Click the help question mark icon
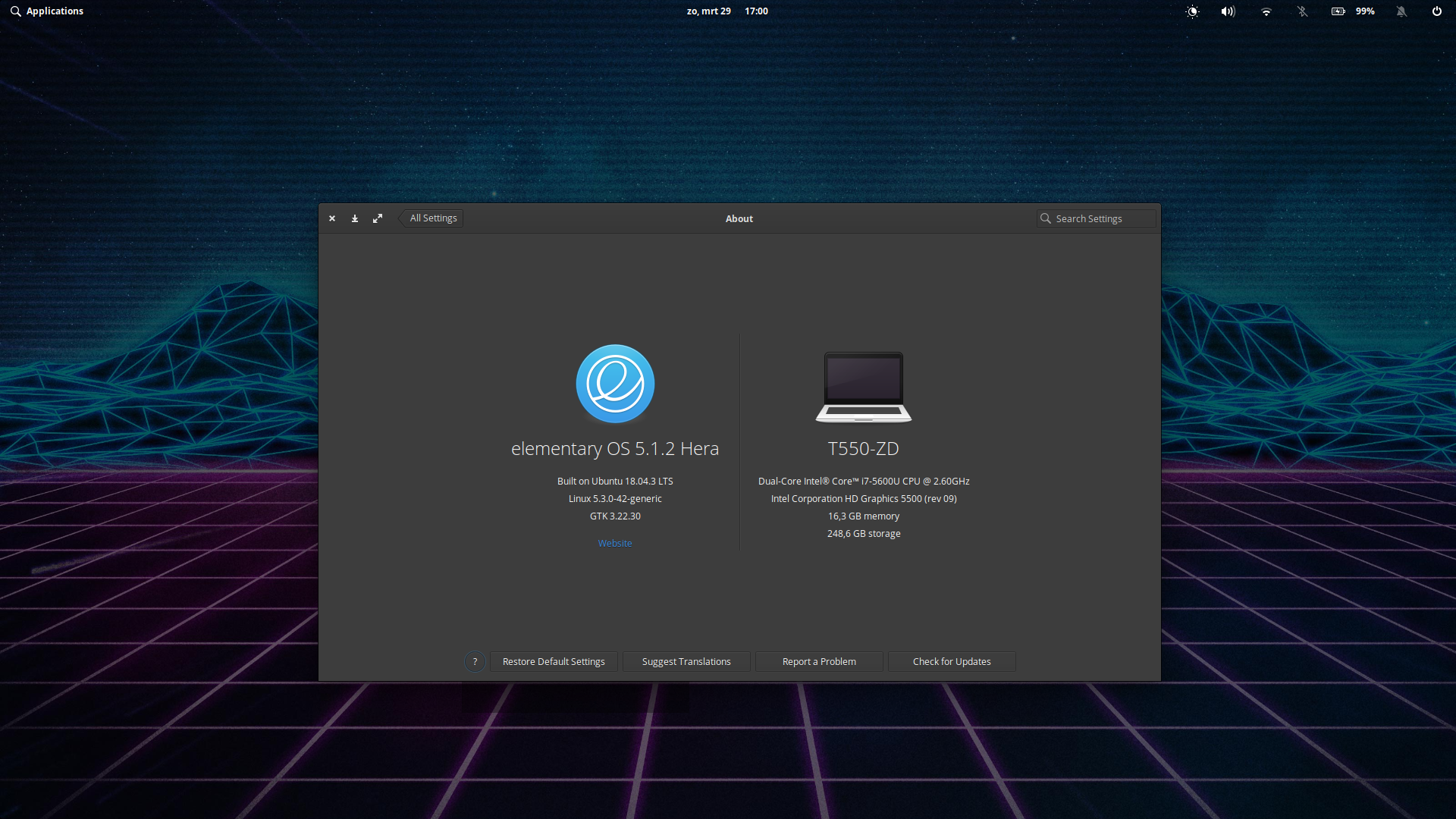This screenshot has height=819, width=1456. point(474,661)
